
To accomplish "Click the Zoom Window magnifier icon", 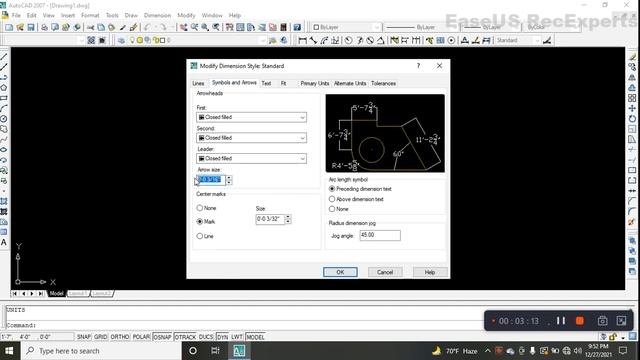I will point(205,27).
